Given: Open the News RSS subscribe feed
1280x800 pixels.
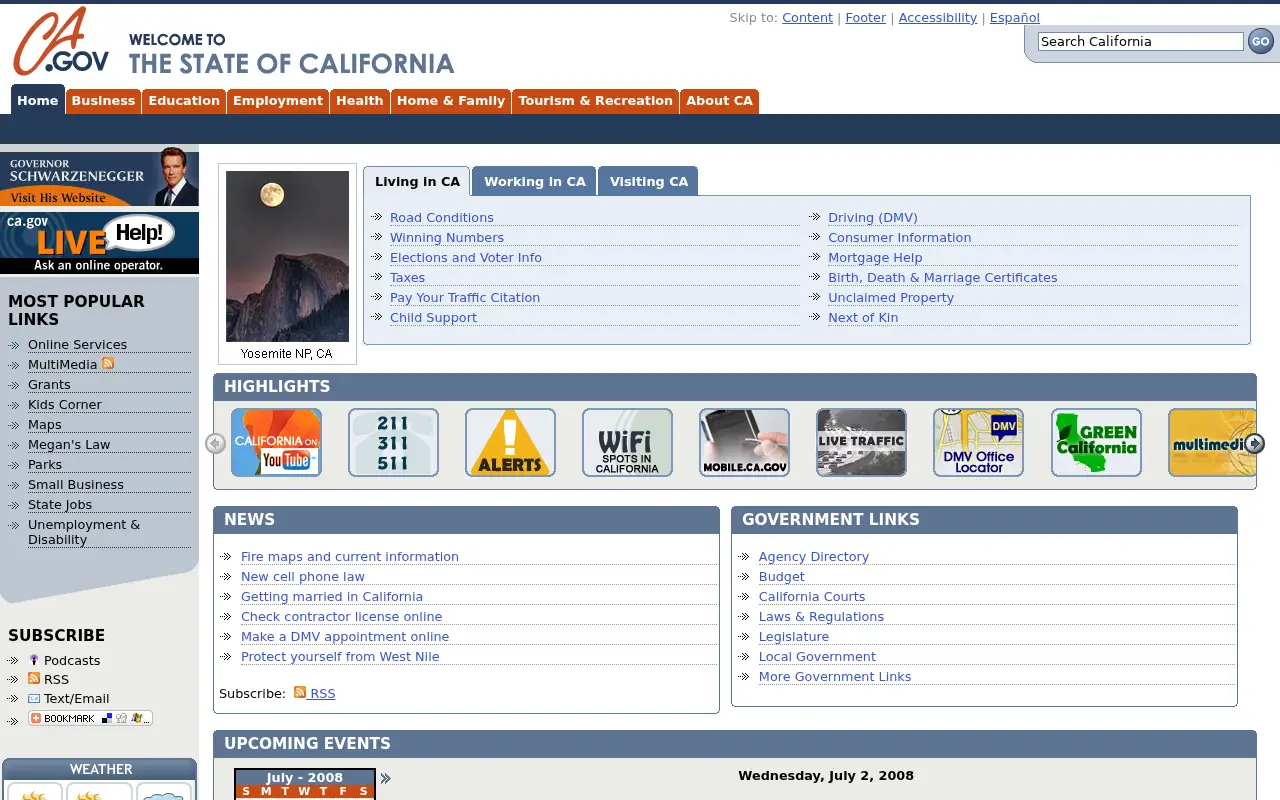Looking at the screenshot, I should [x=314, y=693].
